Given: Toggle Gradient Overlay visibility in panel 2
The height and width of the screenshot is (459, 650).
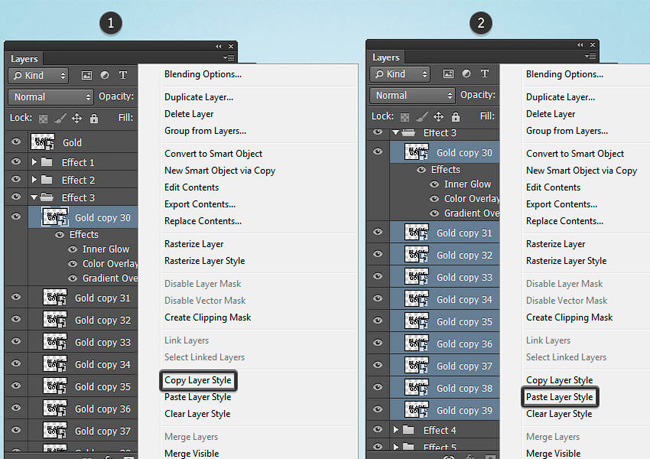Looking at the screenshot, I should pos(434,214).
